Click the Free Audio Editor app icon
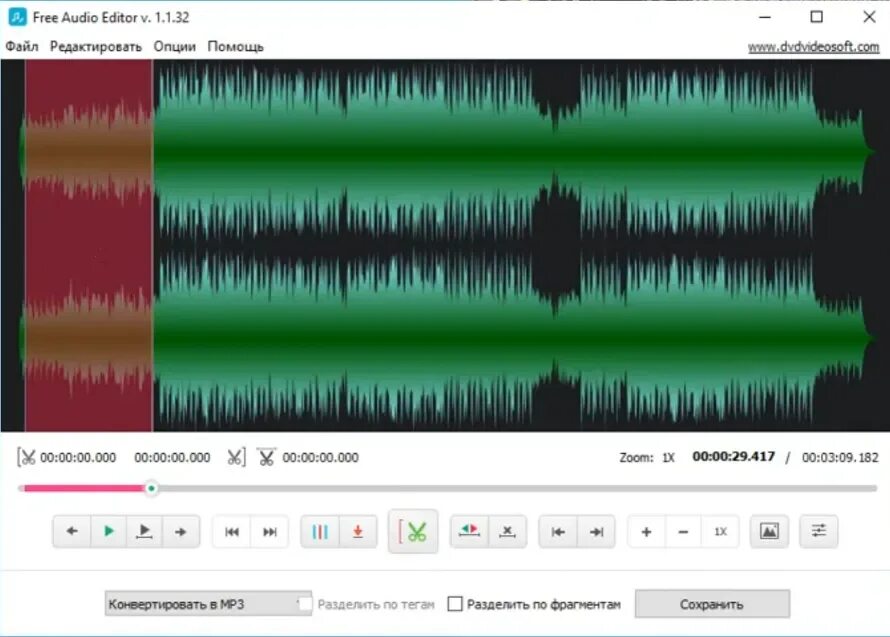 (17, 17)
